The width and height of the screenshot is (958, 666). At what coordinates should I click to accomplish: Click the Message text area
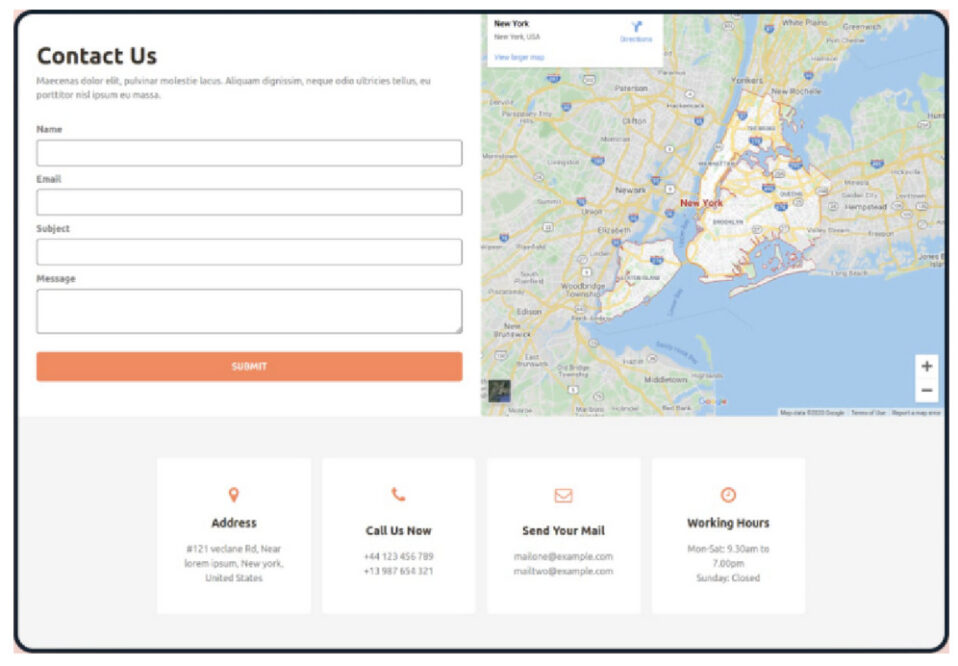[x=248, y=310]
